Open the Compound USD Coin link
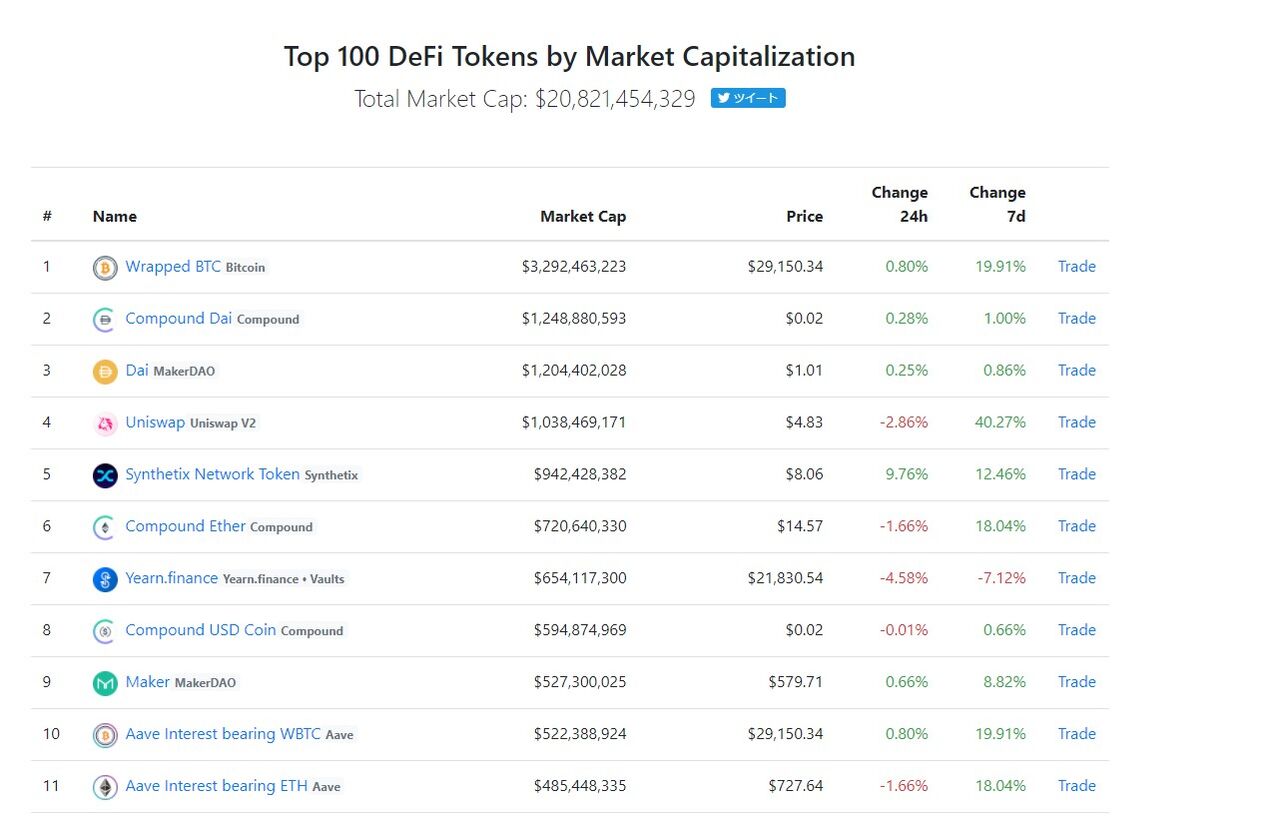This screenshot has width=1280, height=818. (x=200, y=630)
